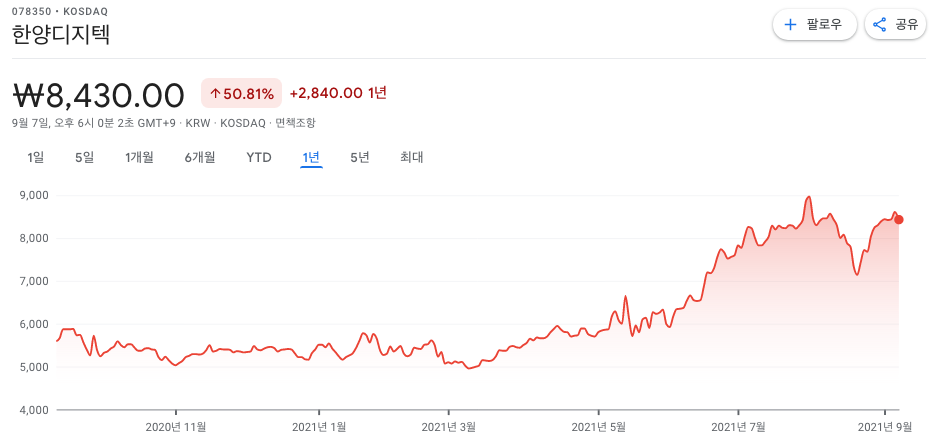Select the 5일 time range tab
Screen dimensions: 929x443
click(84, 158)
